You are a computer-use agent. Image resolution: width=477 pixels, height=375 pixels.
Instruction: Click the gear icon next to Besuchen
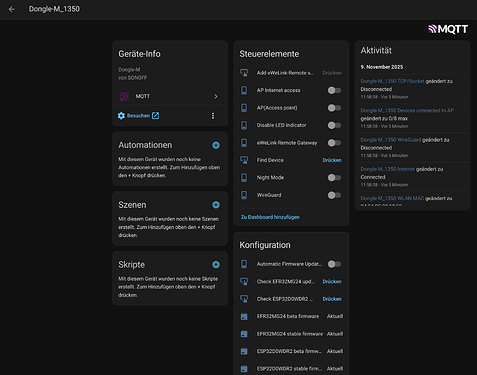coord(121,116)
